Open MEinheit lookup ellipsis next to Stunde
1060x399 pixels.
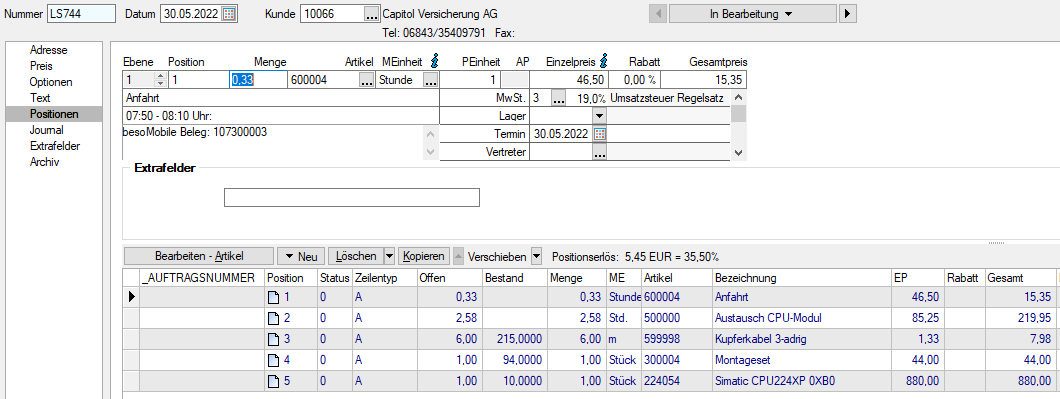(x=431, y=80)
